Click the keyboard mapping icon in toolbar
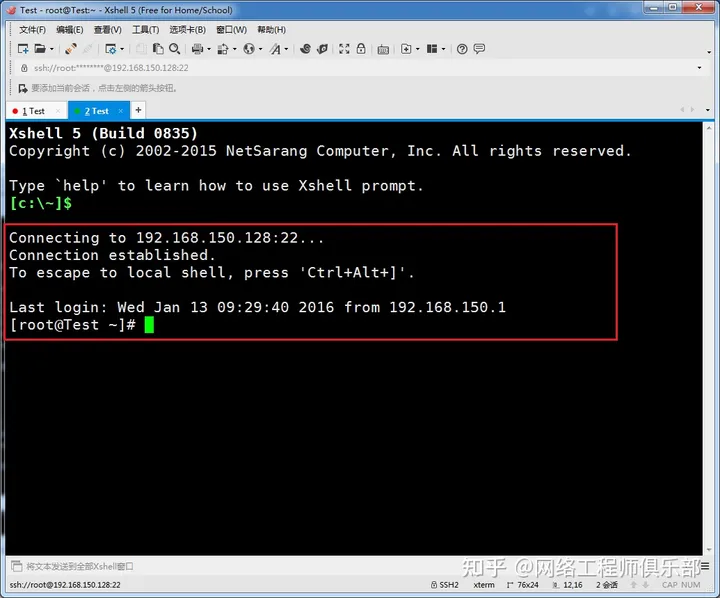 383,49
